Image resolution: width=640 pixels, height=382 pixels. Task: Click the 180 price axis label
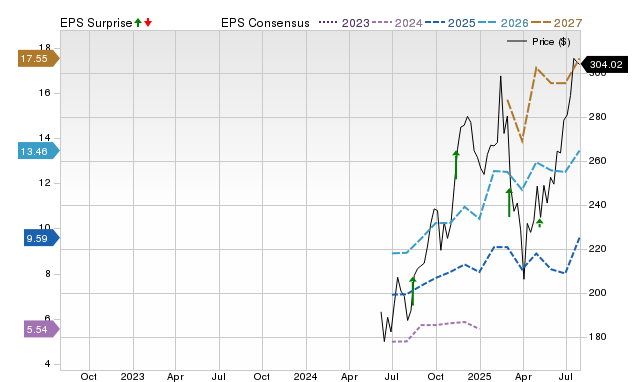point(597,337)
